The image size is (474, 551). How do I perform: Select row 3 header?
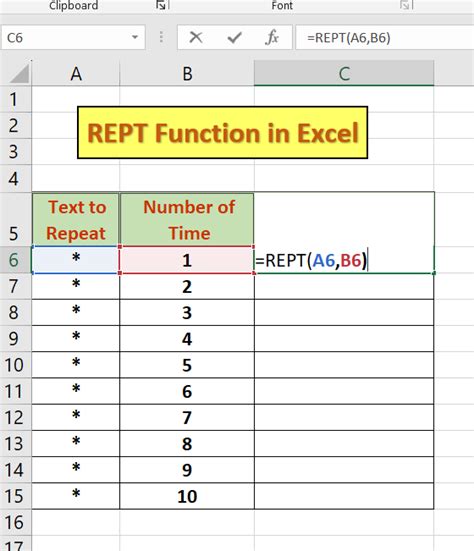pos(15,152)
